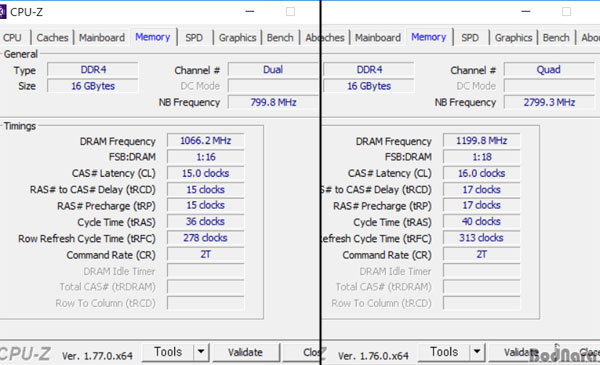This screenshot has height=365, width=600.
Task: Click the DRAM Frequency 1066.2 MHz field
Action: pos(205,140)
